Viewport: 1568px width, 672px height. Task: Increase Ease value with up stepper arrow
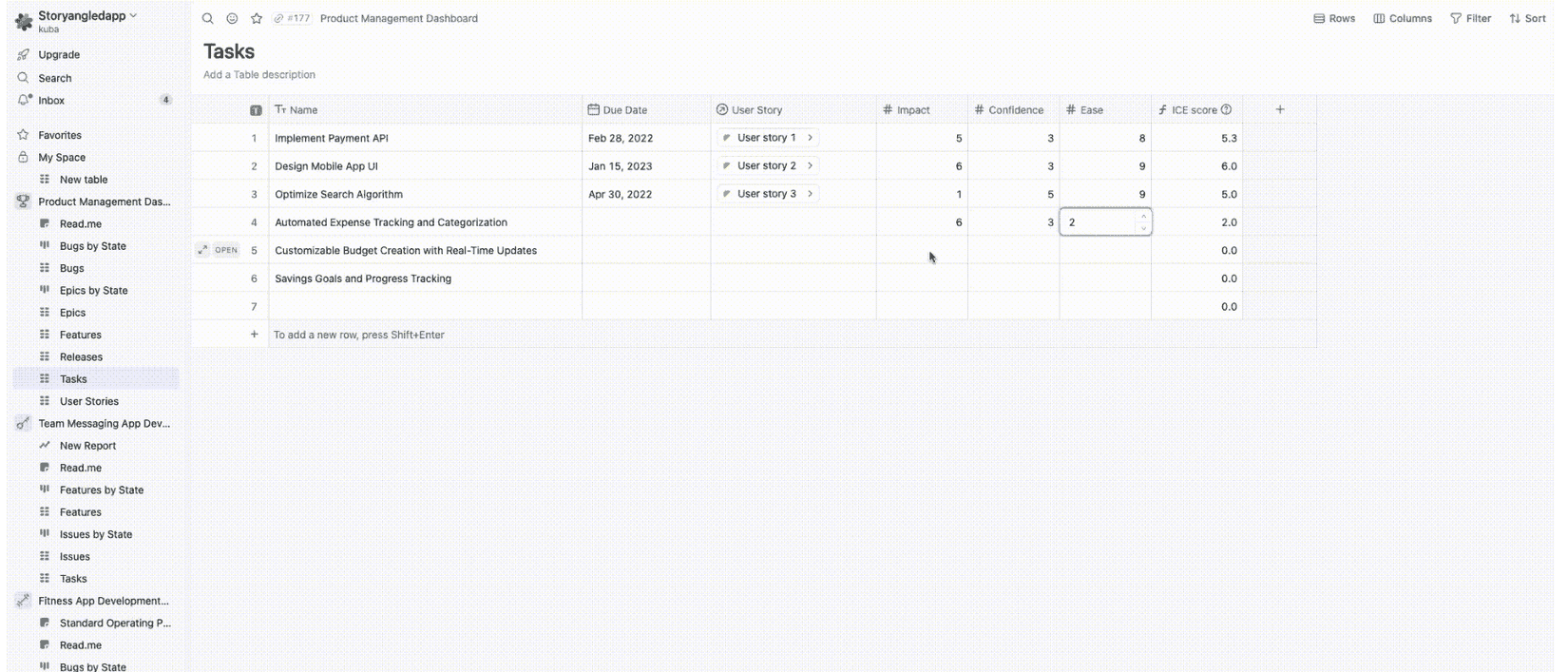[1143, 217]
